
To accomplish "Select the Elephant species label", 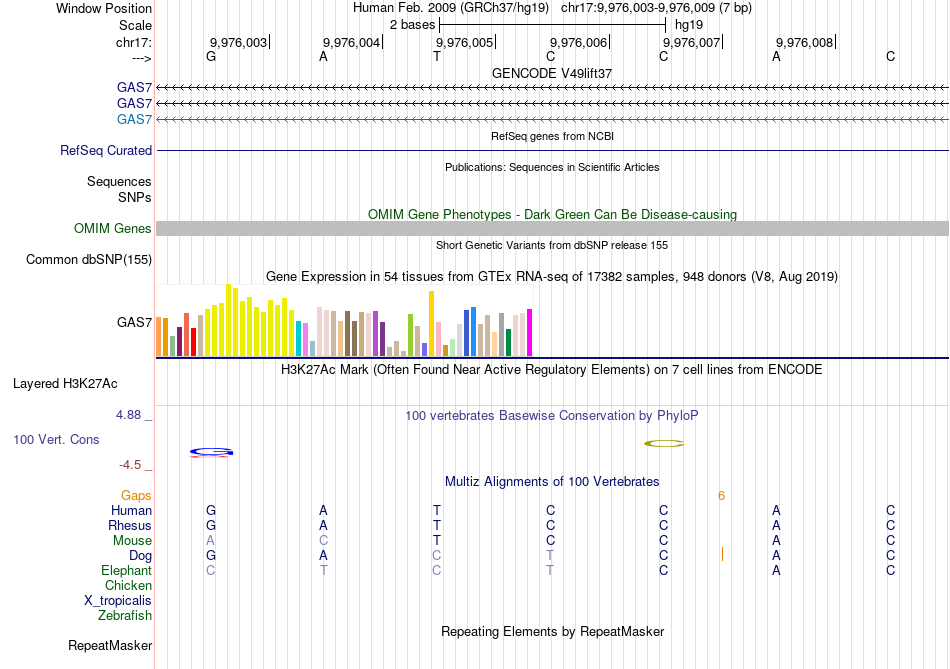I will [x=127, y=571].
